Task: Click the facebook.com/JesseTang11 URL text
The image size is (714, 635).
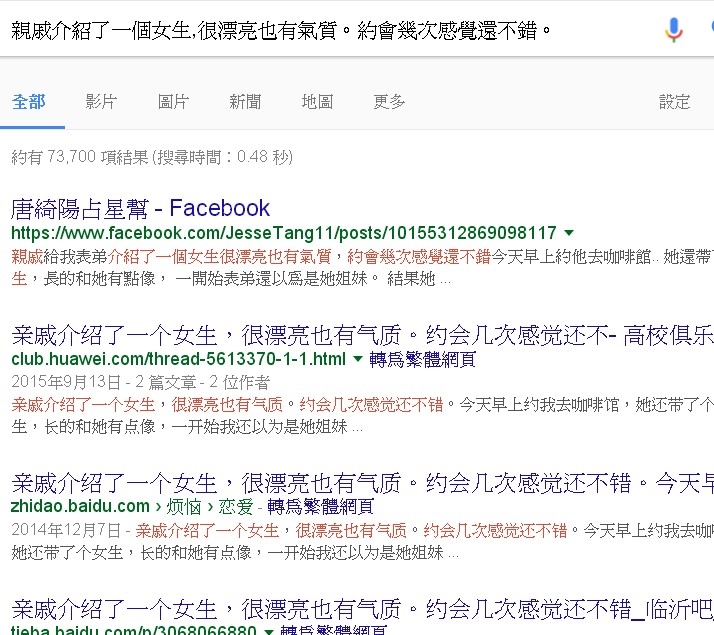Action: (284, 233)
